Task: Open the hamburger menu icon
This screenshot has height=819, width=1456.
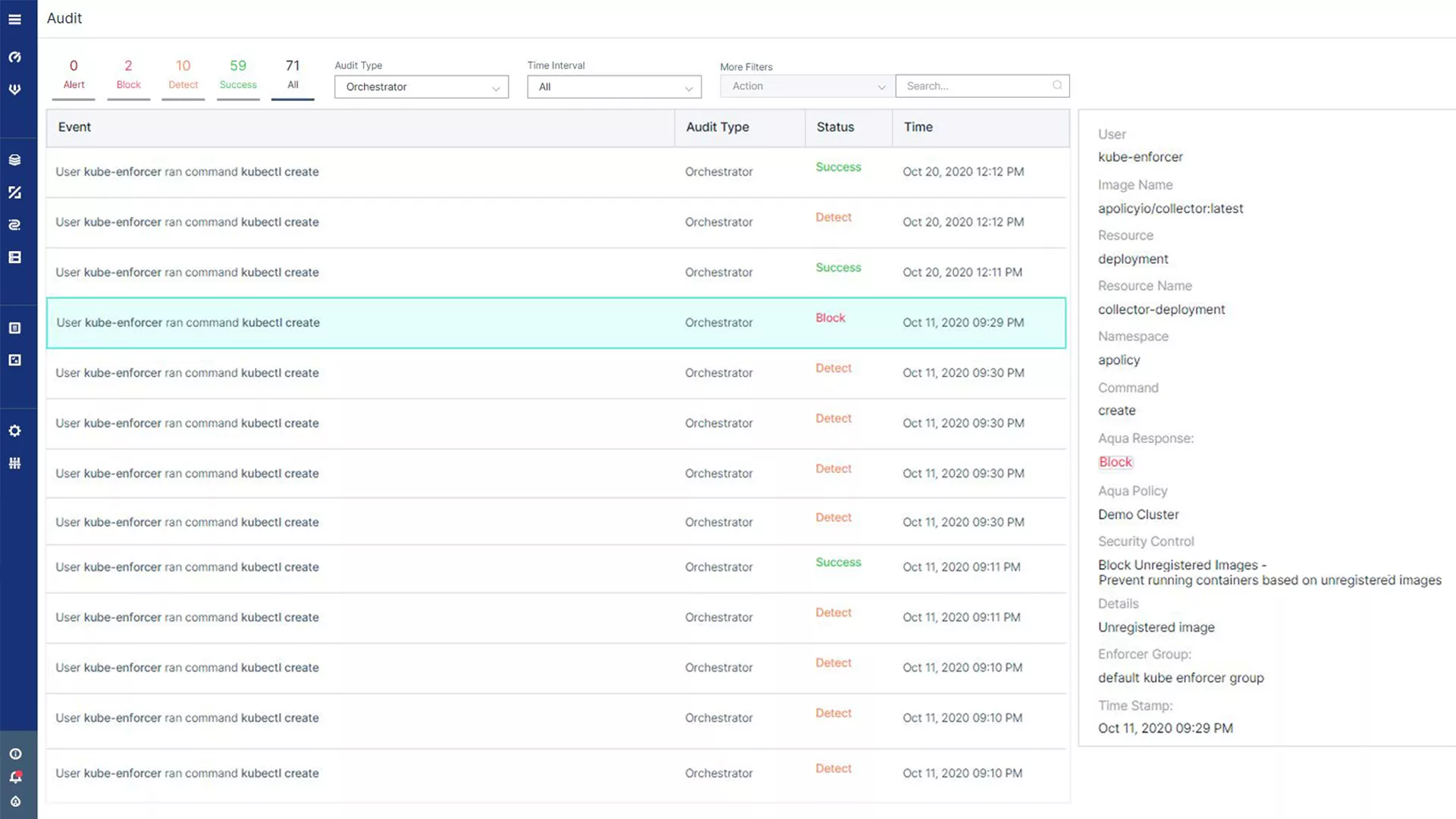Action: pos(15,19)
